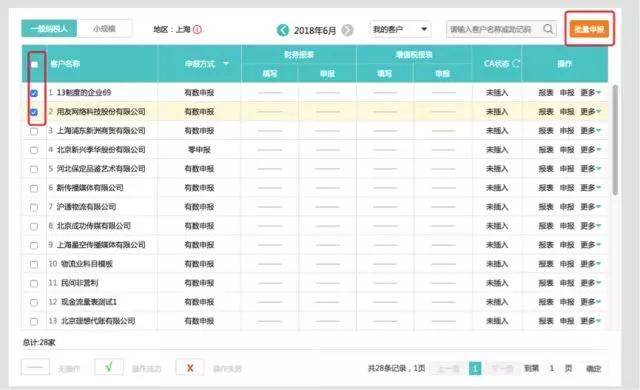Image resolution: width=640 pixels, height=390 pixels.
Task: Click the search magnifier icon
Action: point(548,29)
